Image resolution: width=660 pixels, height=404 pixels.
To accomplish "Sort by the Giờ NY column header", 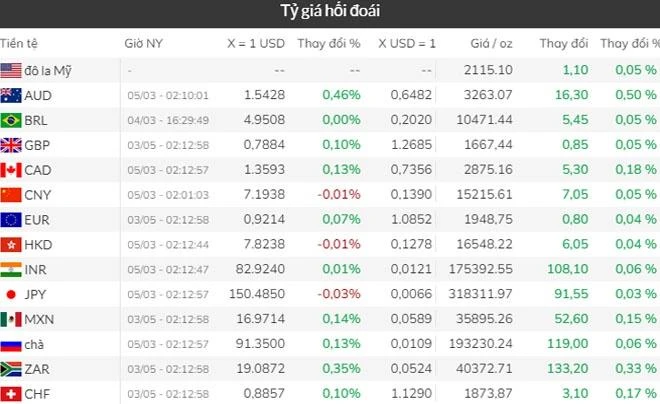I will click(143, 44).
